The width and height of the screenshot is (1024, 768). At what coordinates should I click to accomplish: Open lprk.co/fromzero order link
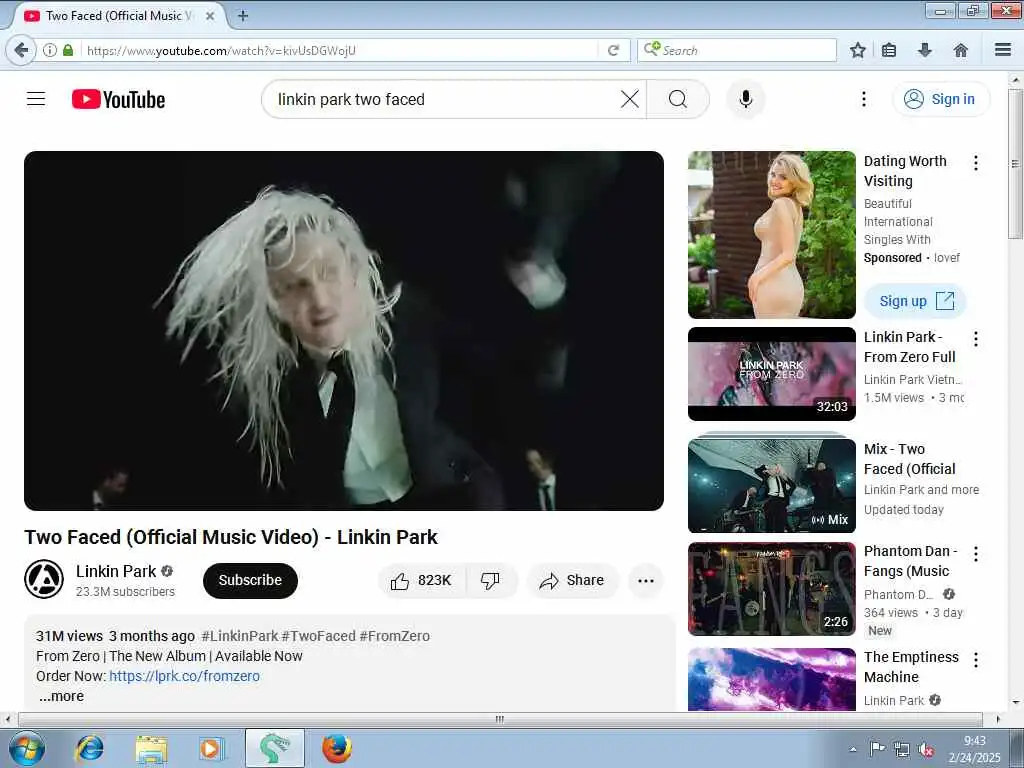click(184, 677)
